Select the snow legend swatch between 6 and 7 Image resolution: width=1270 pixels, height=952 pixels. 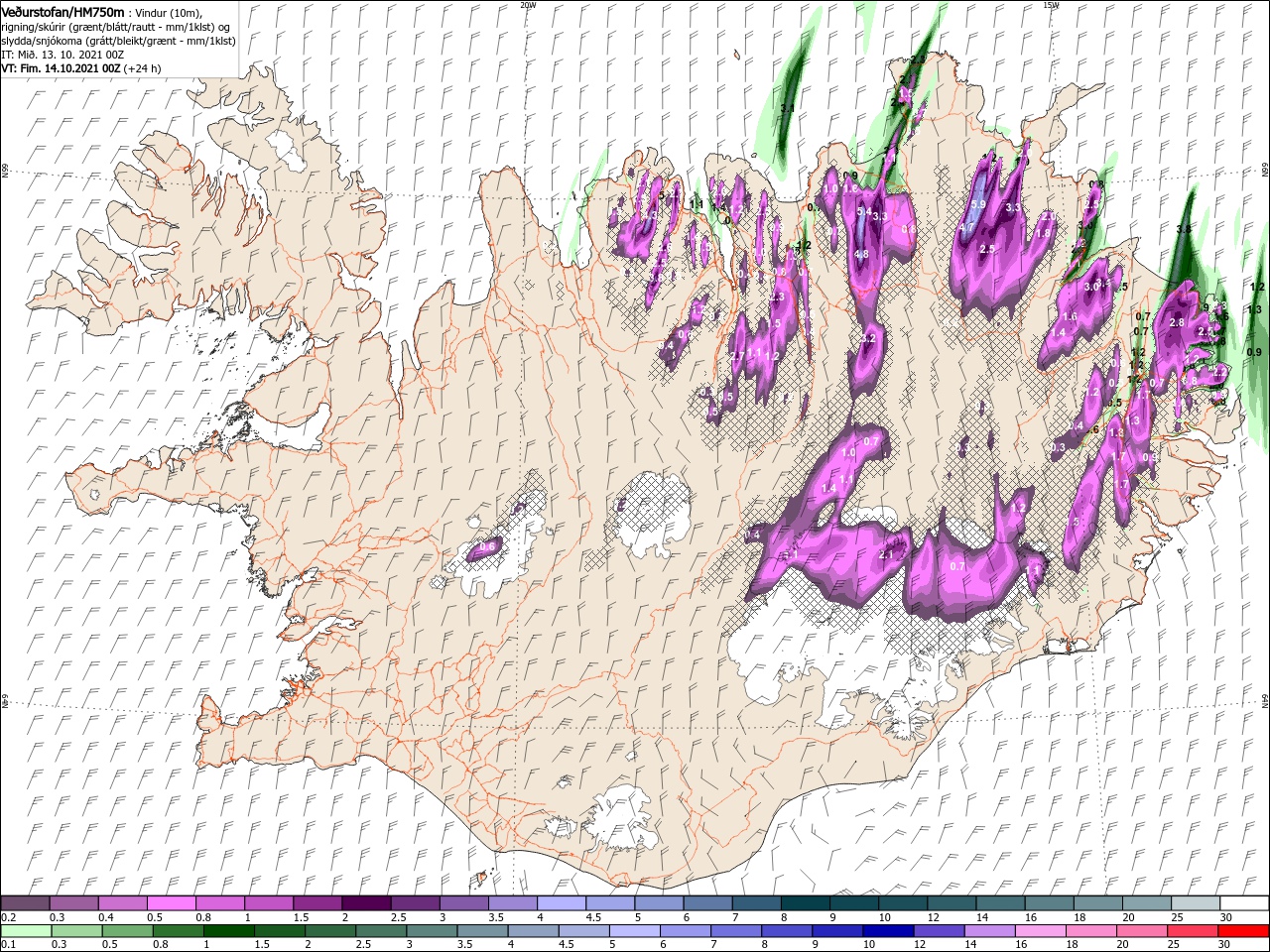click(x=706, y=903)
